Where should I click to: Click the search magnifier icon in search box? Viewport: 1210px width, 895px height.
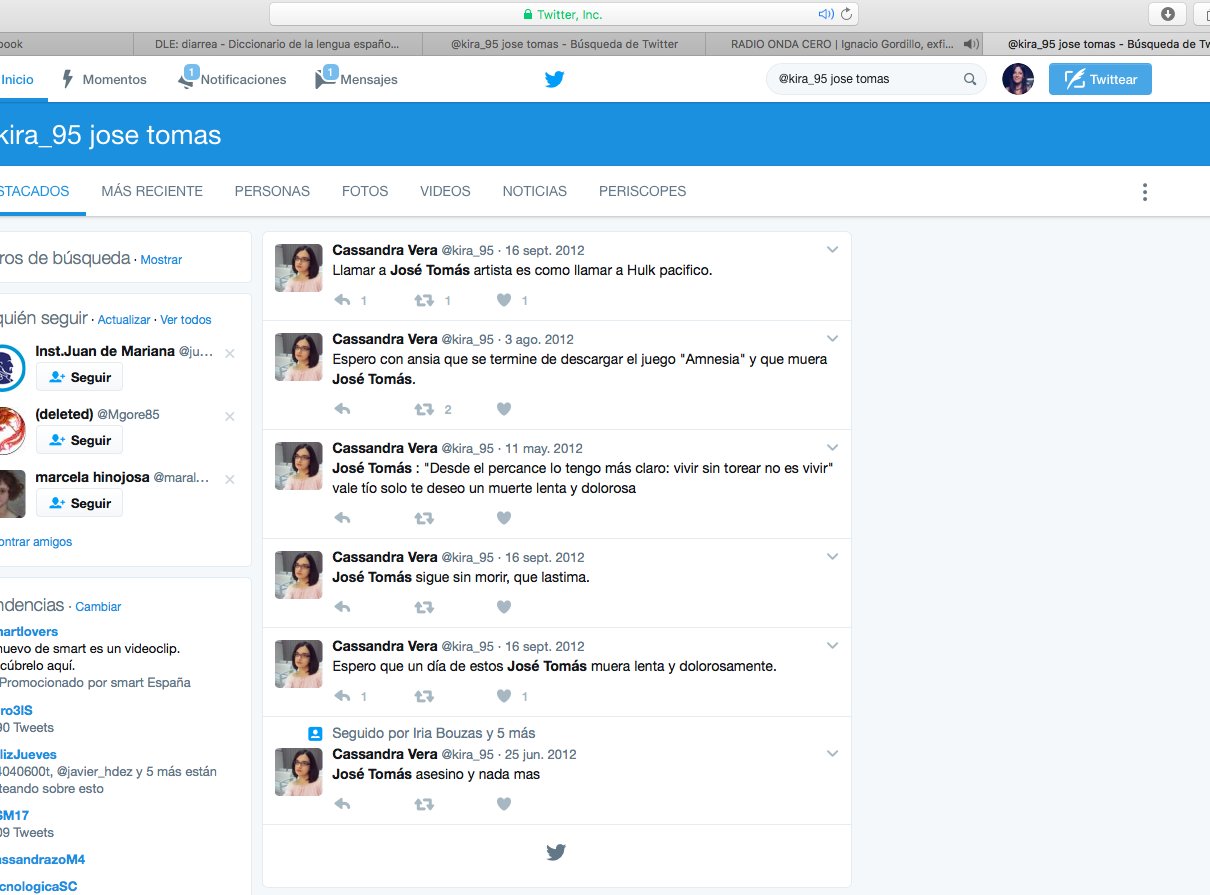tap(970, 79)
